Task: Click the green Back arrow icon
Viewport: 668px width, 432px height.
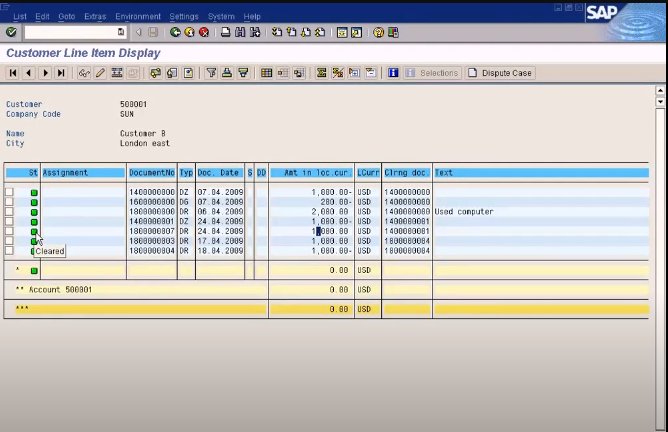Action: click(175, 32)
